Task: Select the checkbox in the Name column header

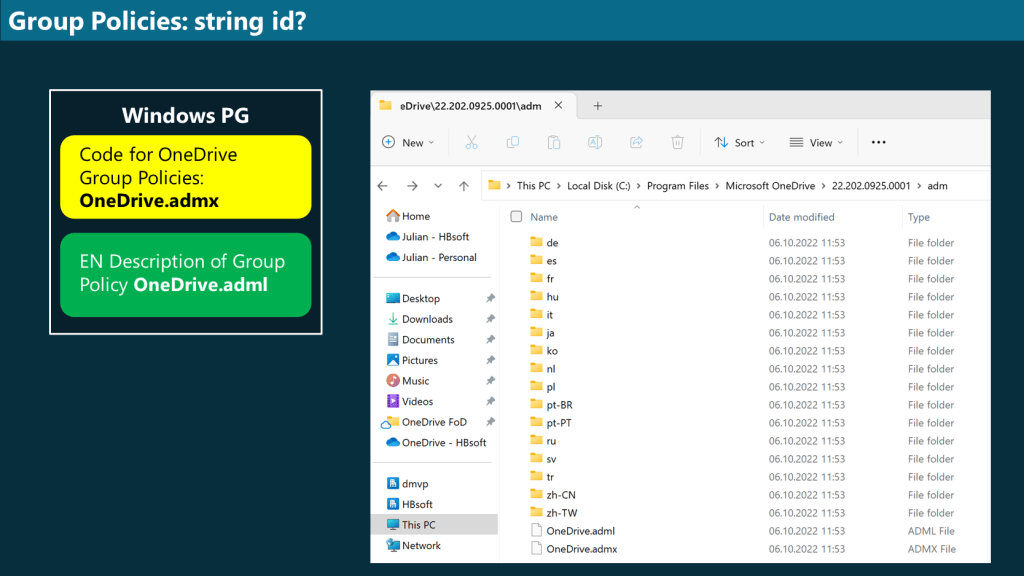Action: click(x=516, y=216)
